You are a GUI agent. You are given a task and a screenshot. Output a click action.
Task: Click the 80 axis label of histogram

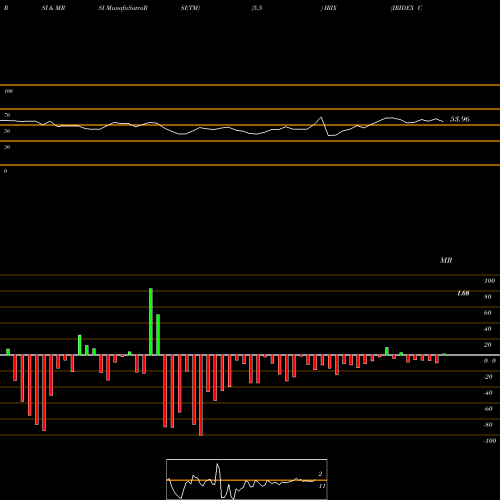coord(488,297)
